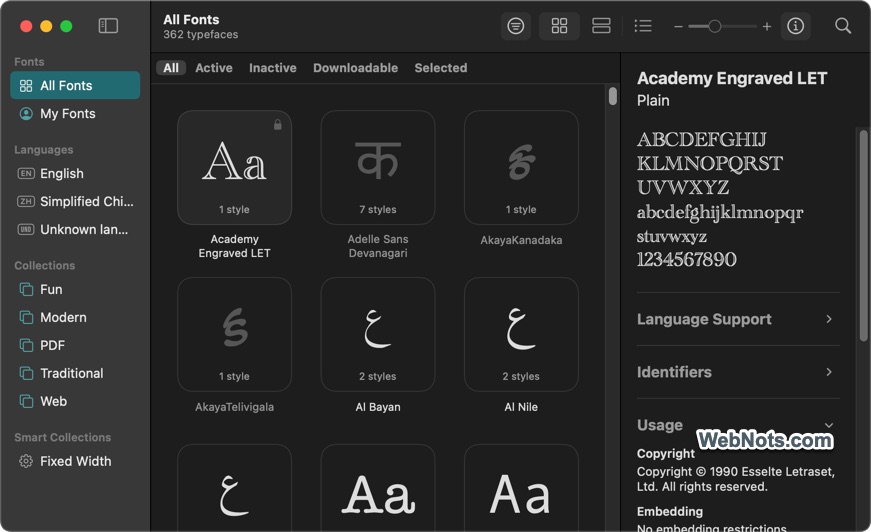Select the AkayaKanadaka font card
871x532 pixels.
point(521,168)
